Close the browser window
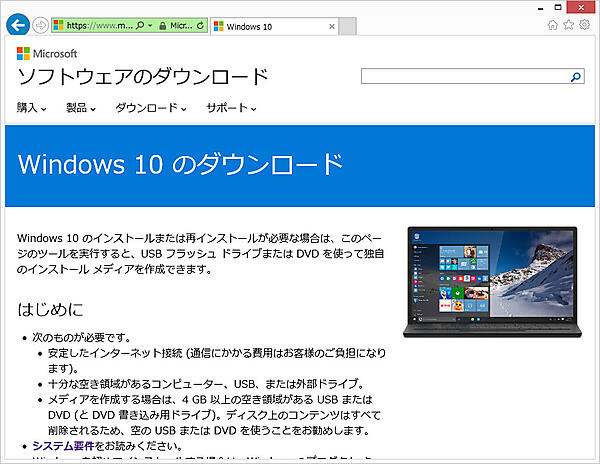The width and height of the screenshot is (600, 464). [581, 7]
